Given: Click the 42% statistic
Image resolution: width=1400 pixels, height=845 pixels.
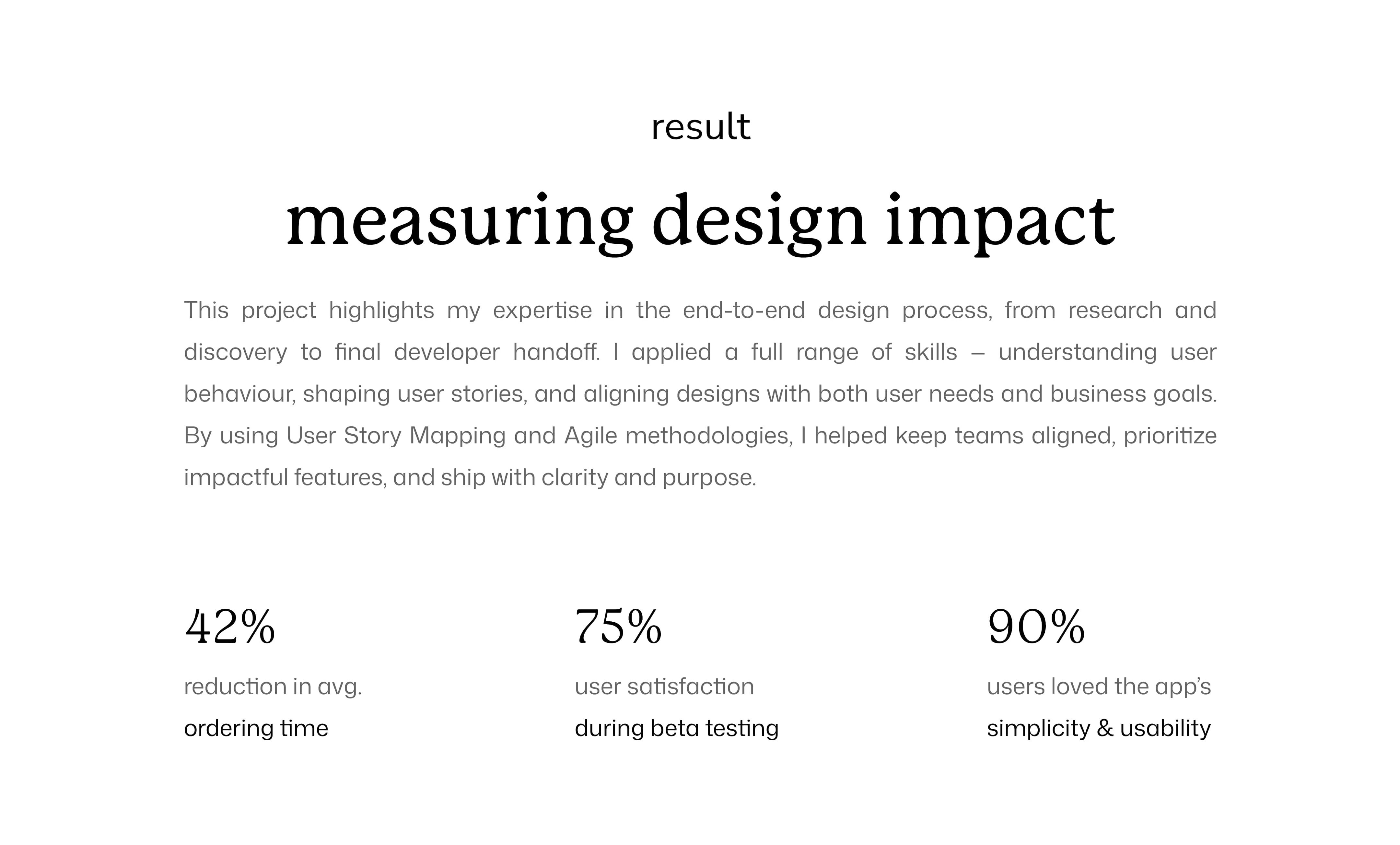Looking at the screenshot, I should tap(230, 627).
